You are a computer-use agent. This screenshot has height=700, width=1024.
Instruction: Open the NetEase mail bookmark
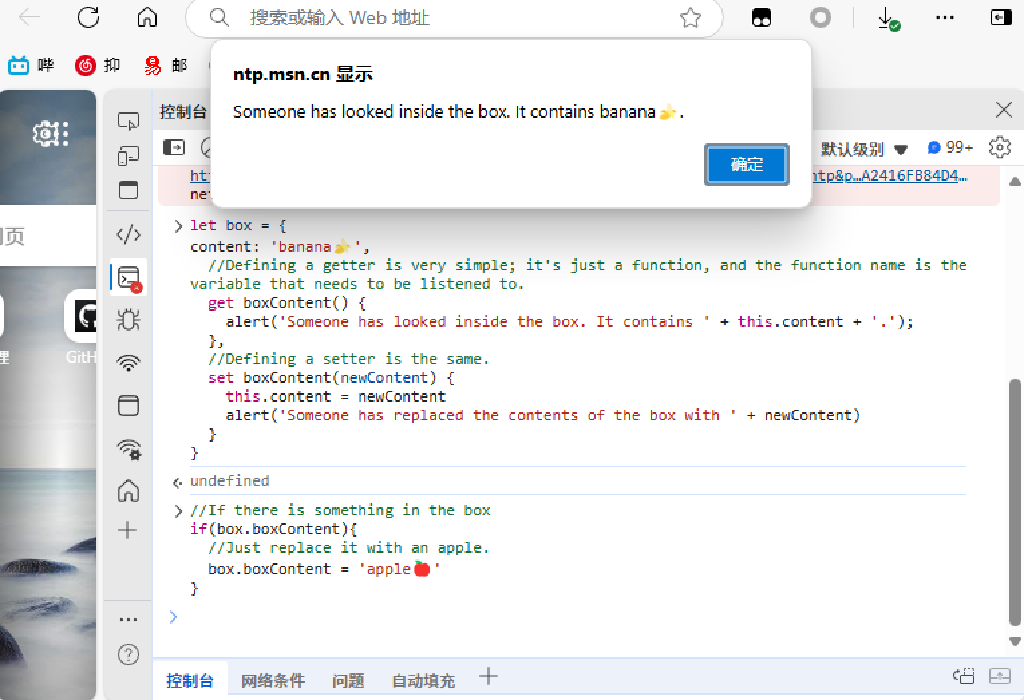tap(167, 65)
